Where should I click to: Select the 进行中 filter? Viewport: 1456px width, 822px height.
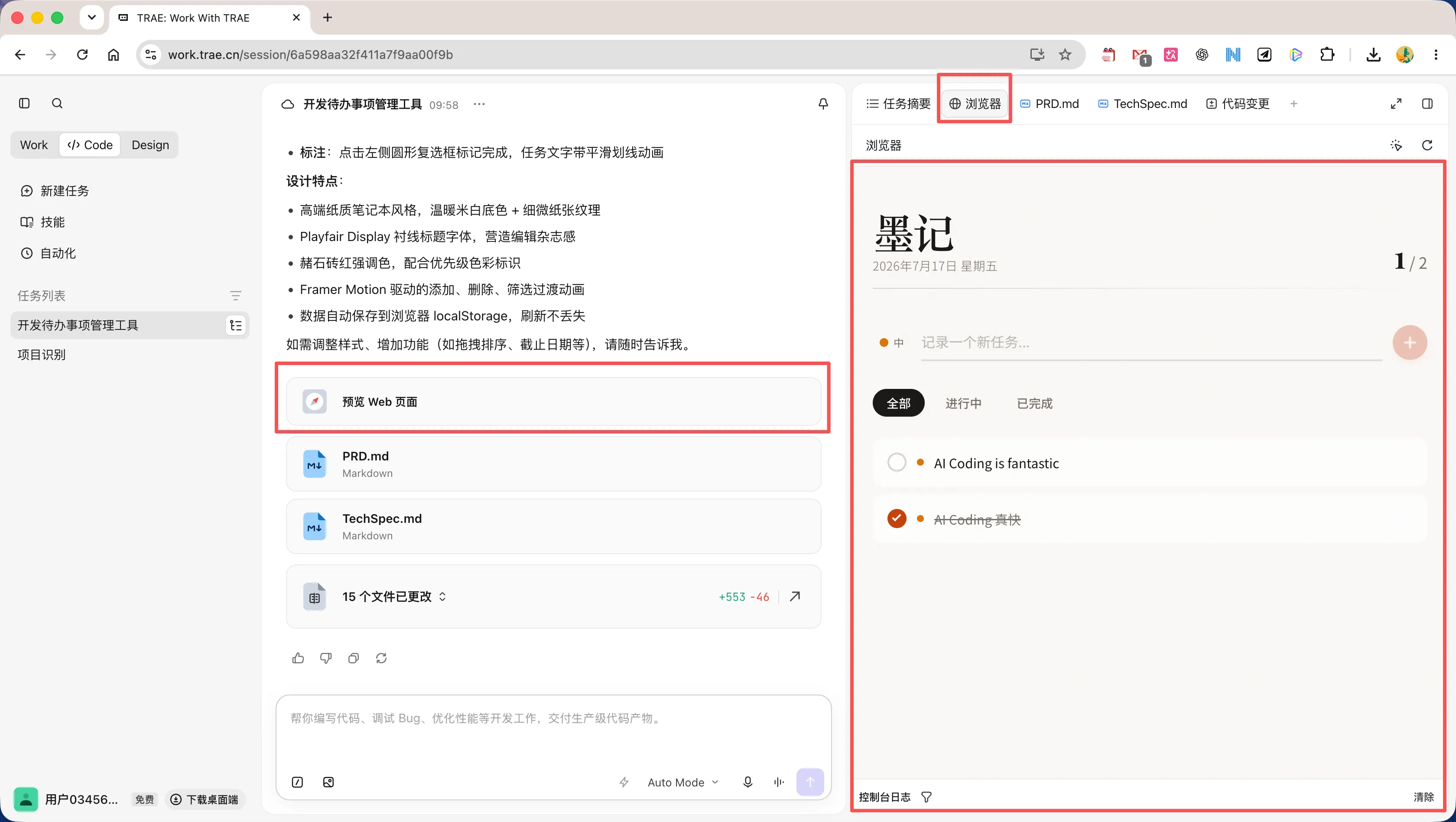963,403
